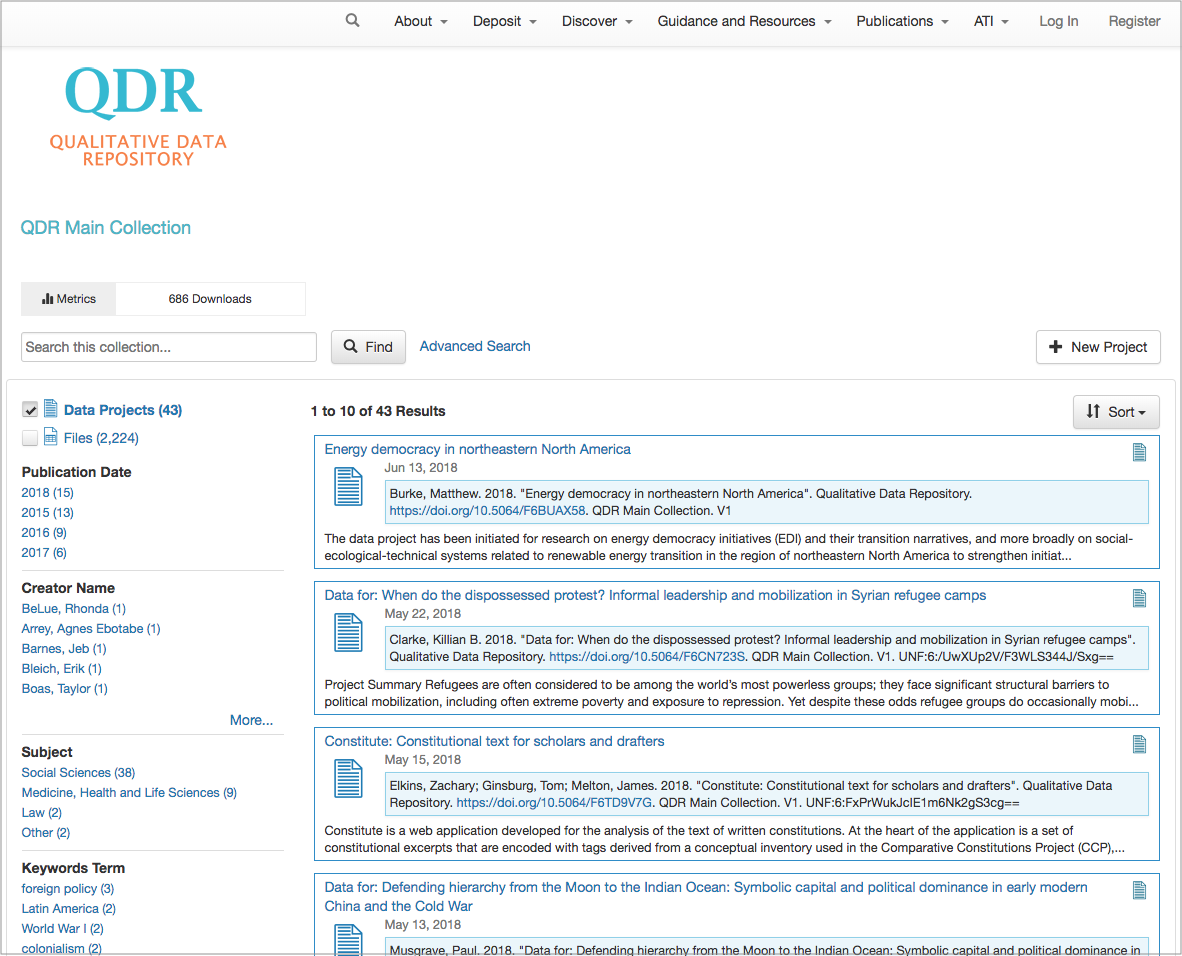
Task: Select the Metrics tab
Action: (x=69, y=299)
